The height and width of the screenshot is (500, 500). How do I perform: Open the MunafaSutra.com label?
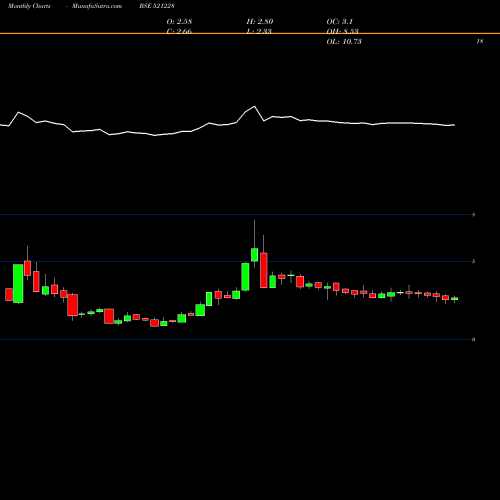pyautogui.click(x=97, y=6)
